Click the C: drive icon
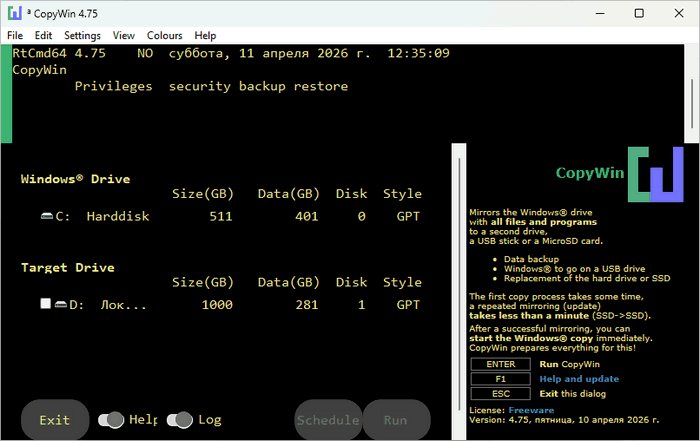Screen dimensions: 700x441 click(47, 216)
